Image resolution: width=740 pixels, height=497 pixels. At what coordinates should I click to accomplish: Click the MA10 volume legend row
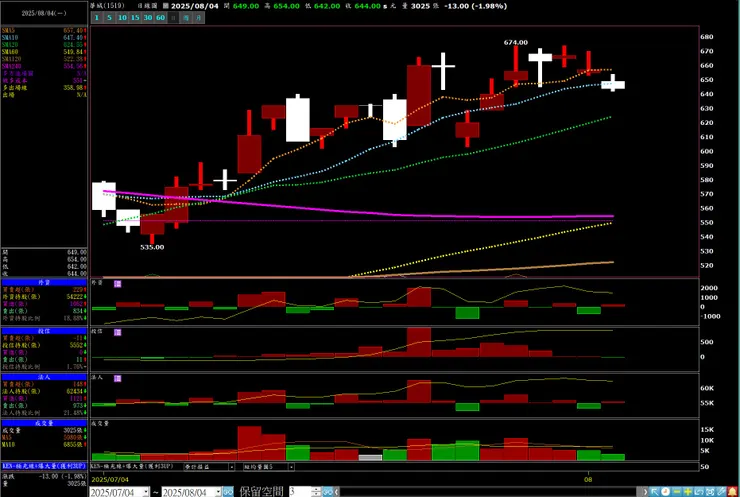pyautogui.click(x=44, y=445)
